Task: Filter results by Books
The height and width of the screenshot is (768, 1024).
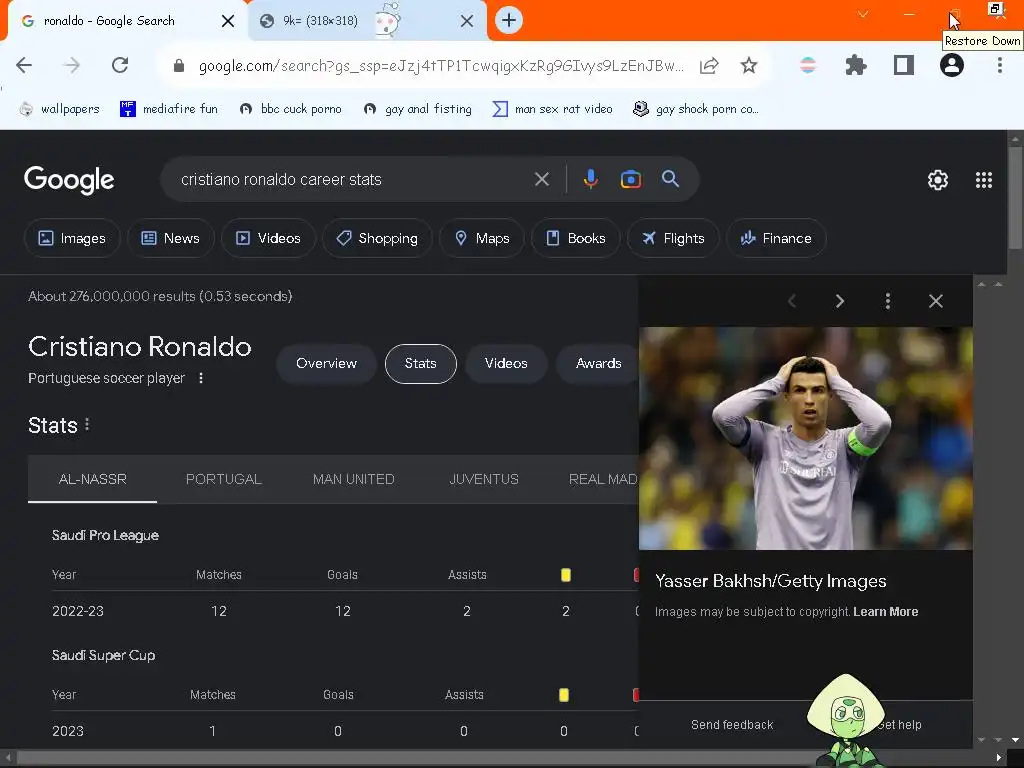Action: coord(575,238)
